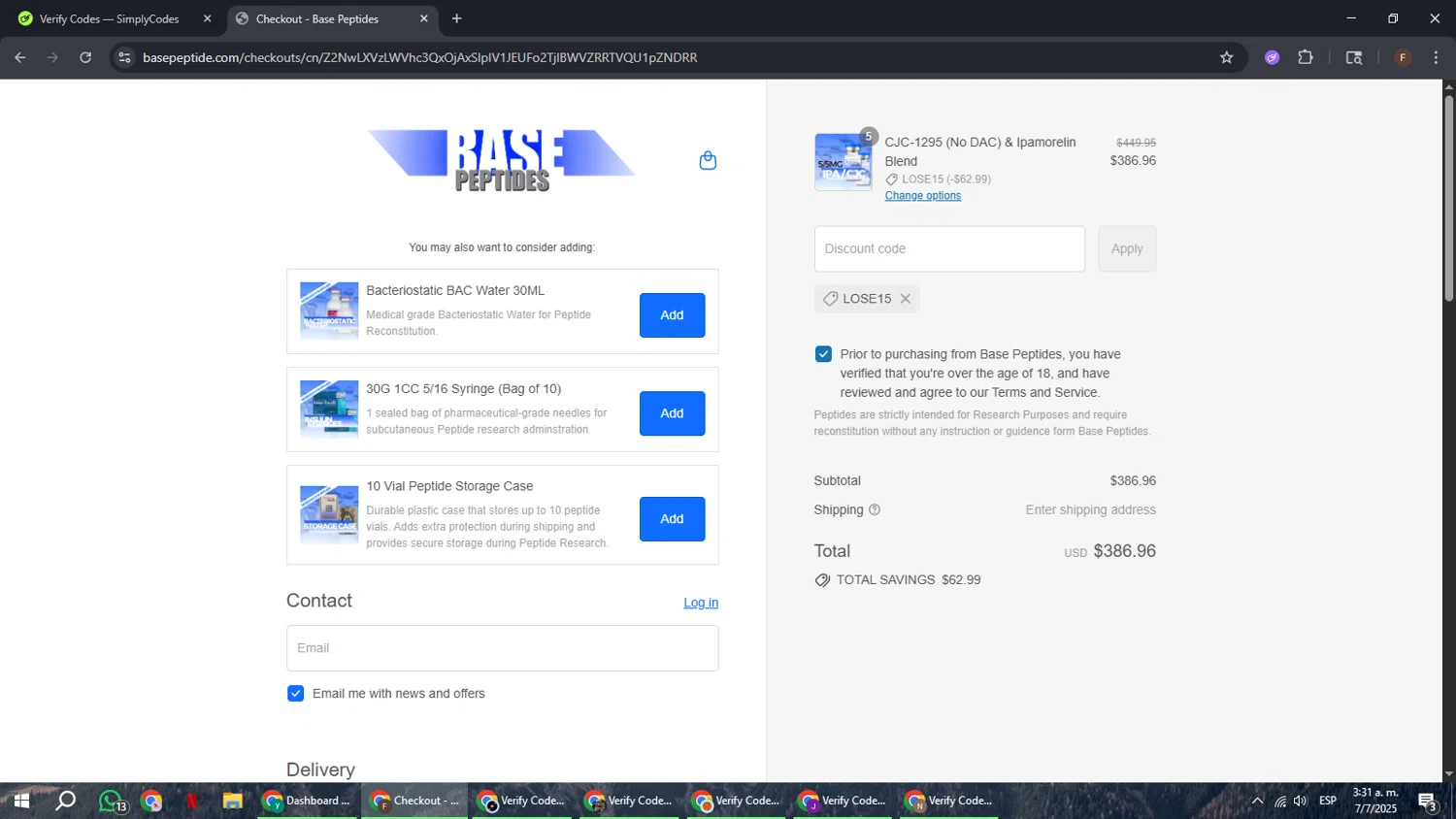1456x819 pixels.
Task: Click the Storage Case product thumbnail
Action: point(329,514)
